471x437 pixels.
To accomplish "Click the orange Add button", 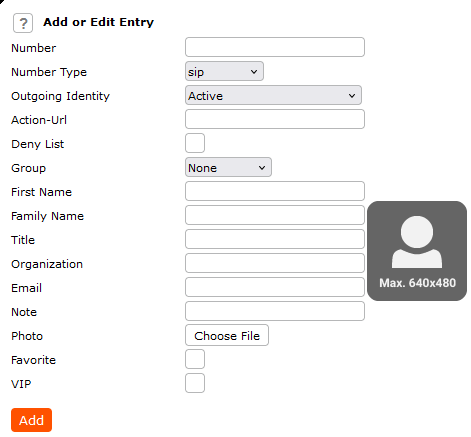I will click(x=31, y=420).
